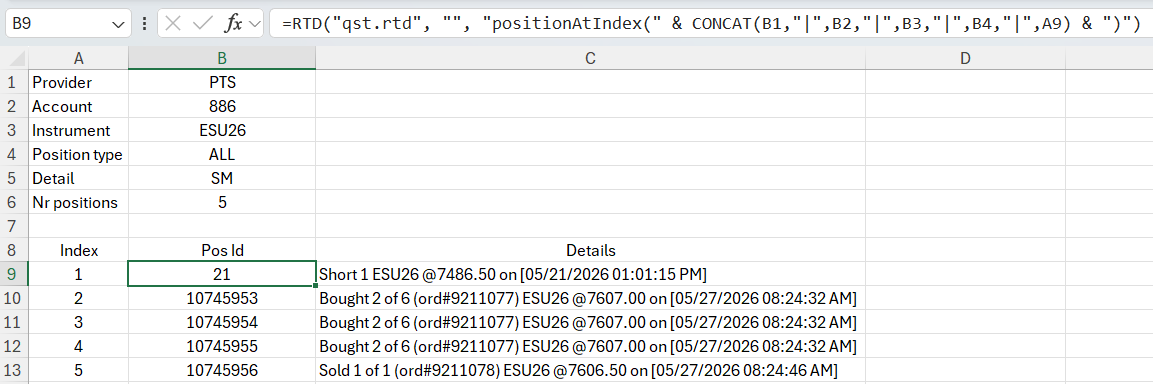Select row 10 header
This screenshot has height=384, width=1153.
click(x=14, y=298)
